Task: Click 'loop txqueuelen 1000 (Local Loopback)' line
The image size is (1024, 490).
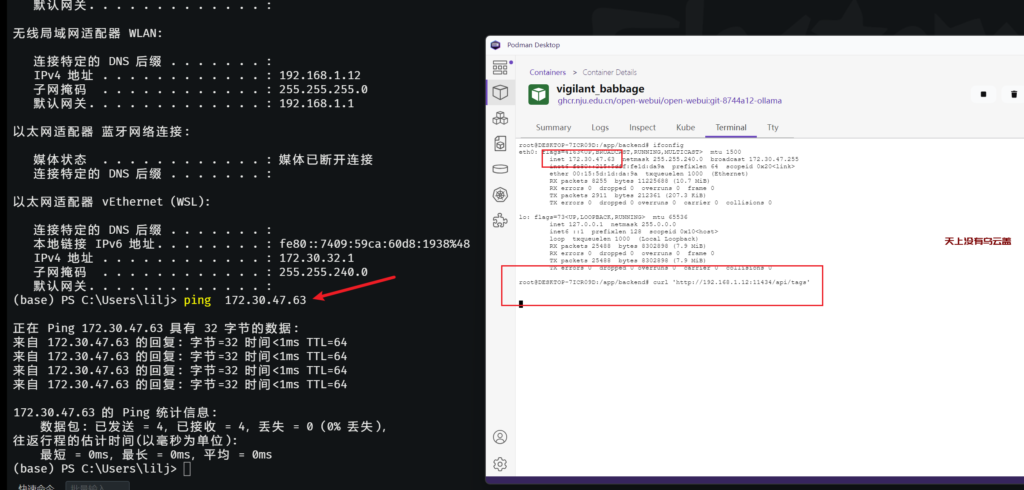Action: (x=624, y=238)
